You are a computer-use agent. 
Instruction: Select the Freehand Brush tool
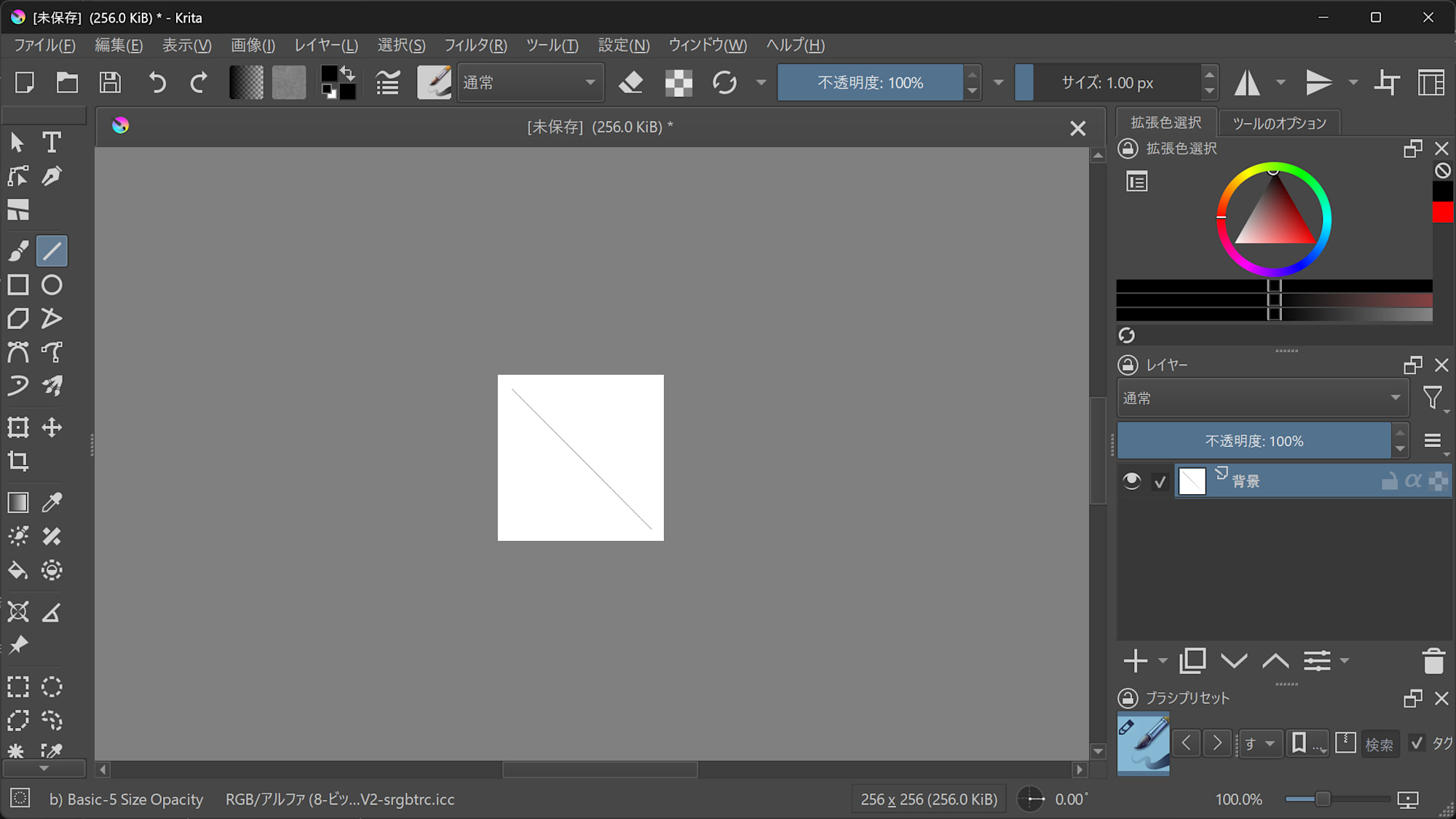click(18, 250)
